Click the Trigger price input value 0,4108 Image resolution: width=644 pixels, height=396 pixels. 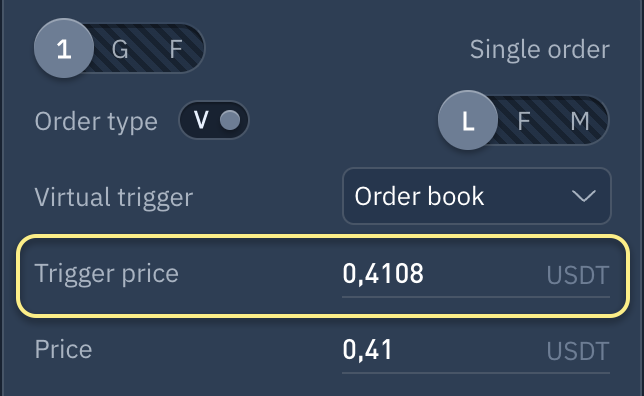383,274
